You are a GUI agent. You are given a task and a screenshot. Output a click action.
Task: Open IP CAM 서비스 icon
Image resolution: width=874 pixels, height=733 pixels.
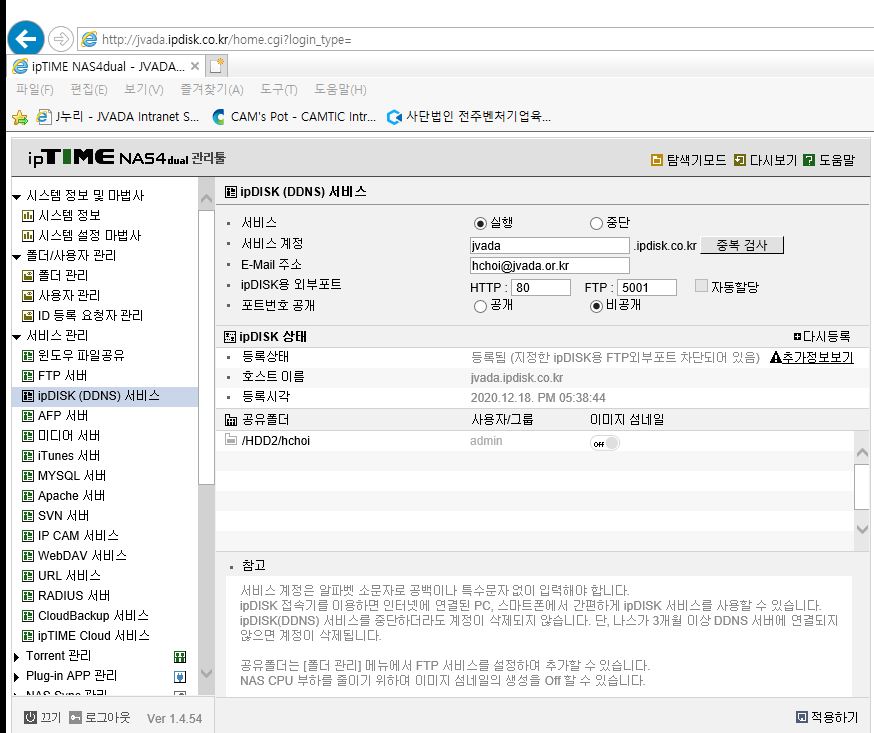click(x=28, y=536)
